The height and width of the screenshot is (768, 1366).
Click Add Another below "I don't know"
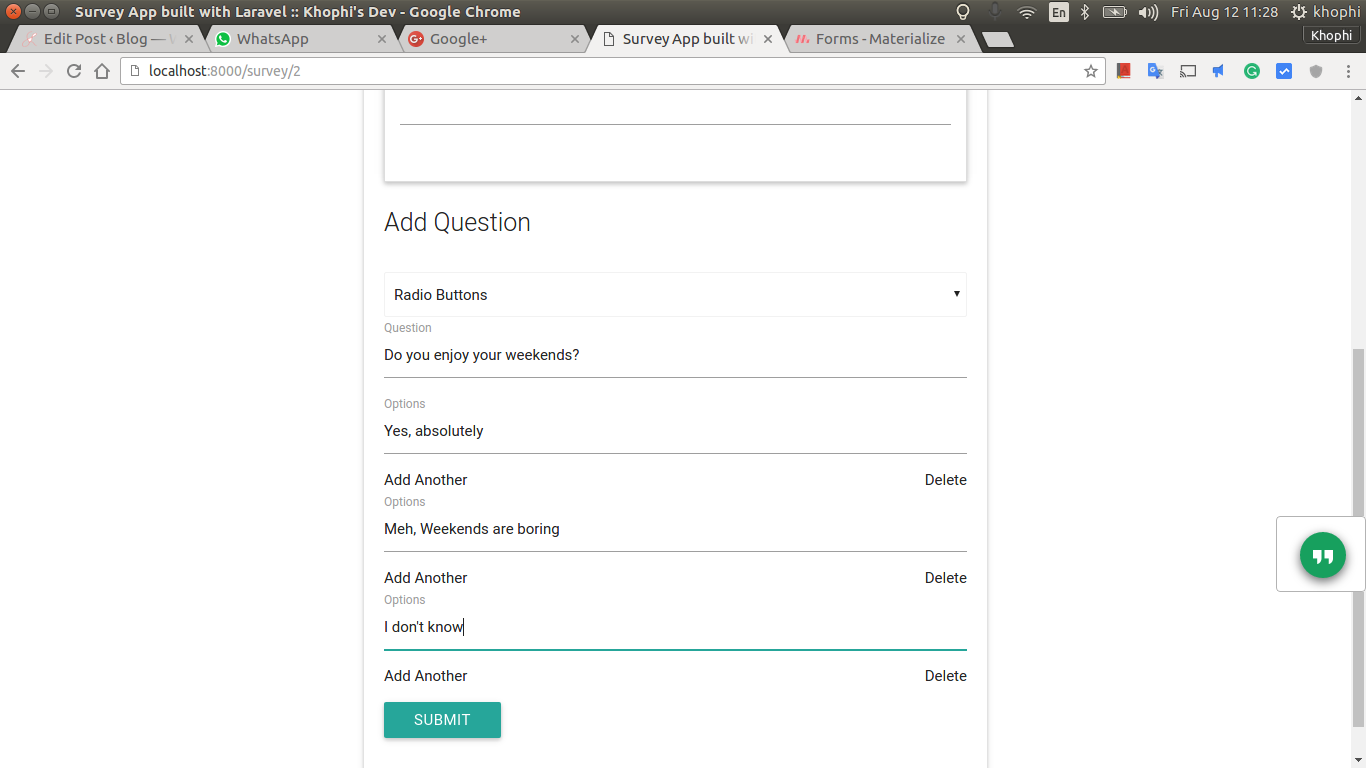coord(426,676)
